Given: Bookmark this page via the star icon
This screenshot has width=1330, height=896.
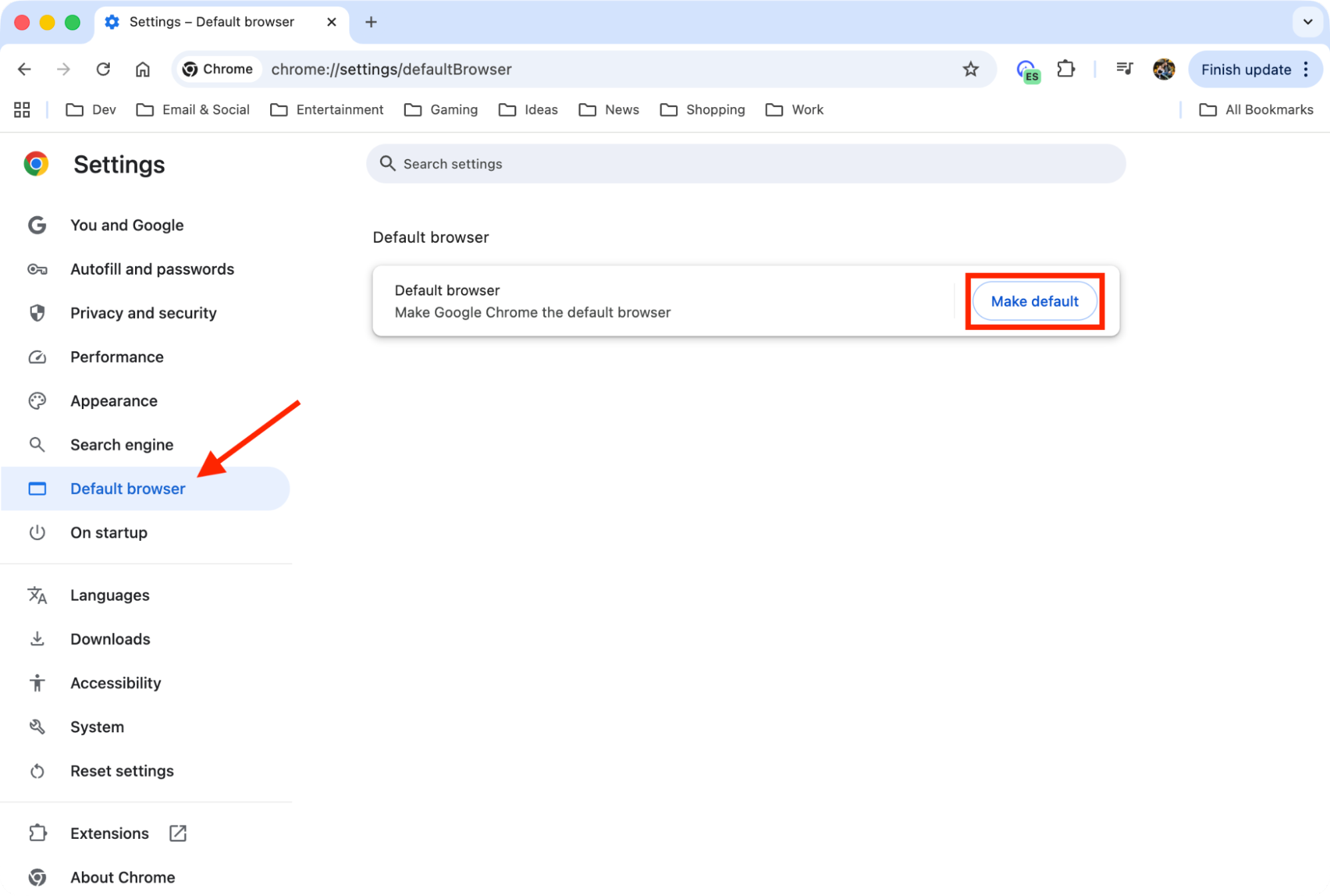Looking at the screenshot, I should coord(971,69).
